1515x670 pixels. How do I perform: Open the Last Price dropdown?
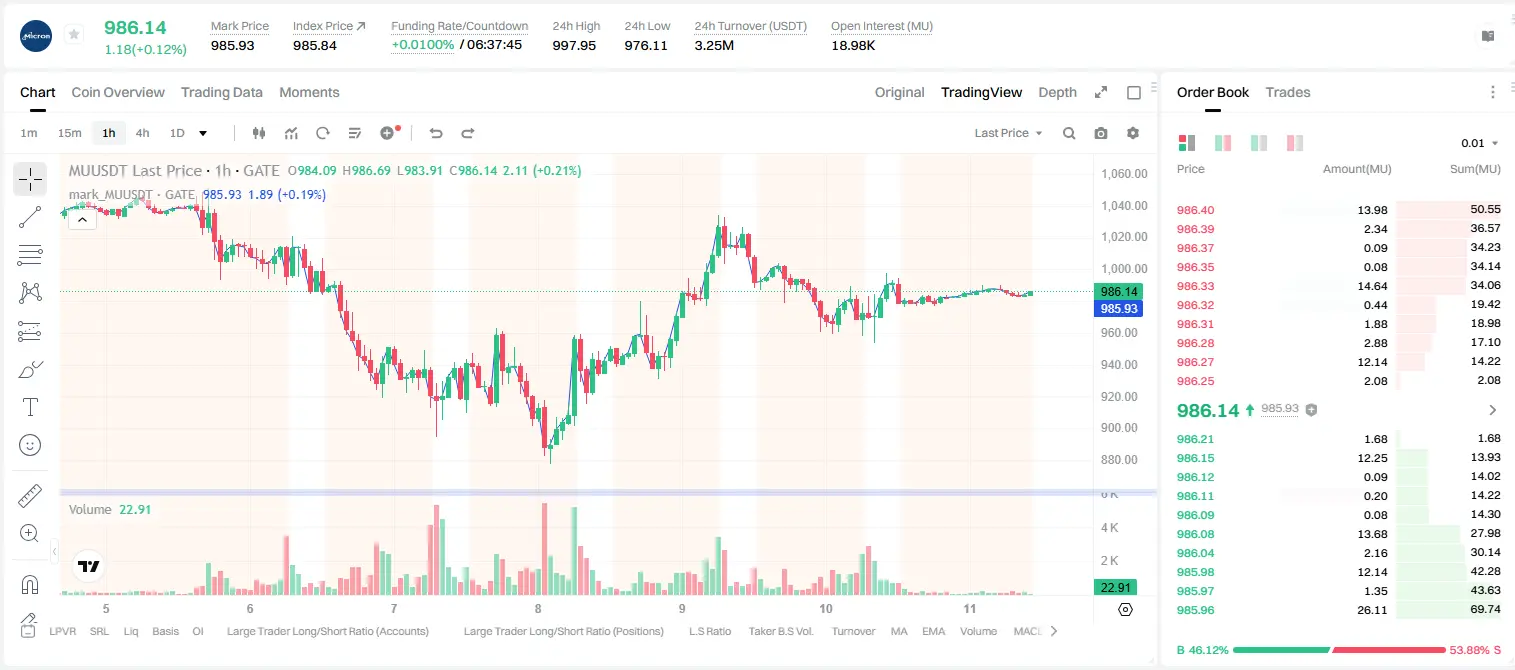[1008, 133]
